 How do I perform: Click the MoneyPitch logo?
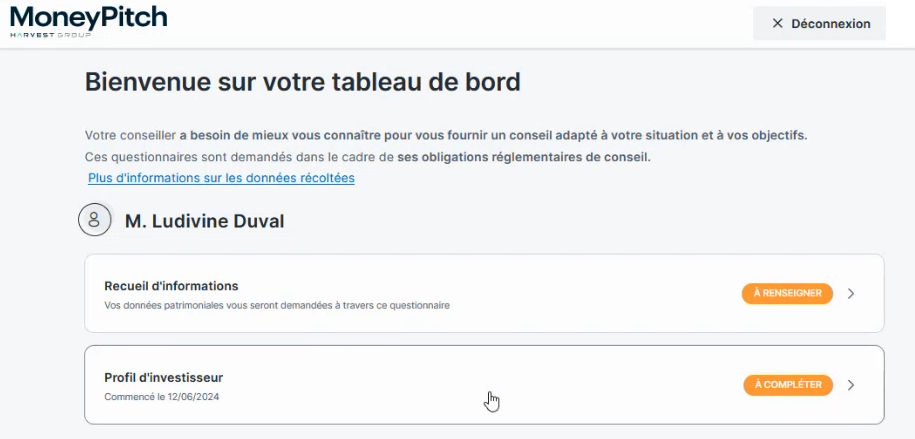click(88, 16)
